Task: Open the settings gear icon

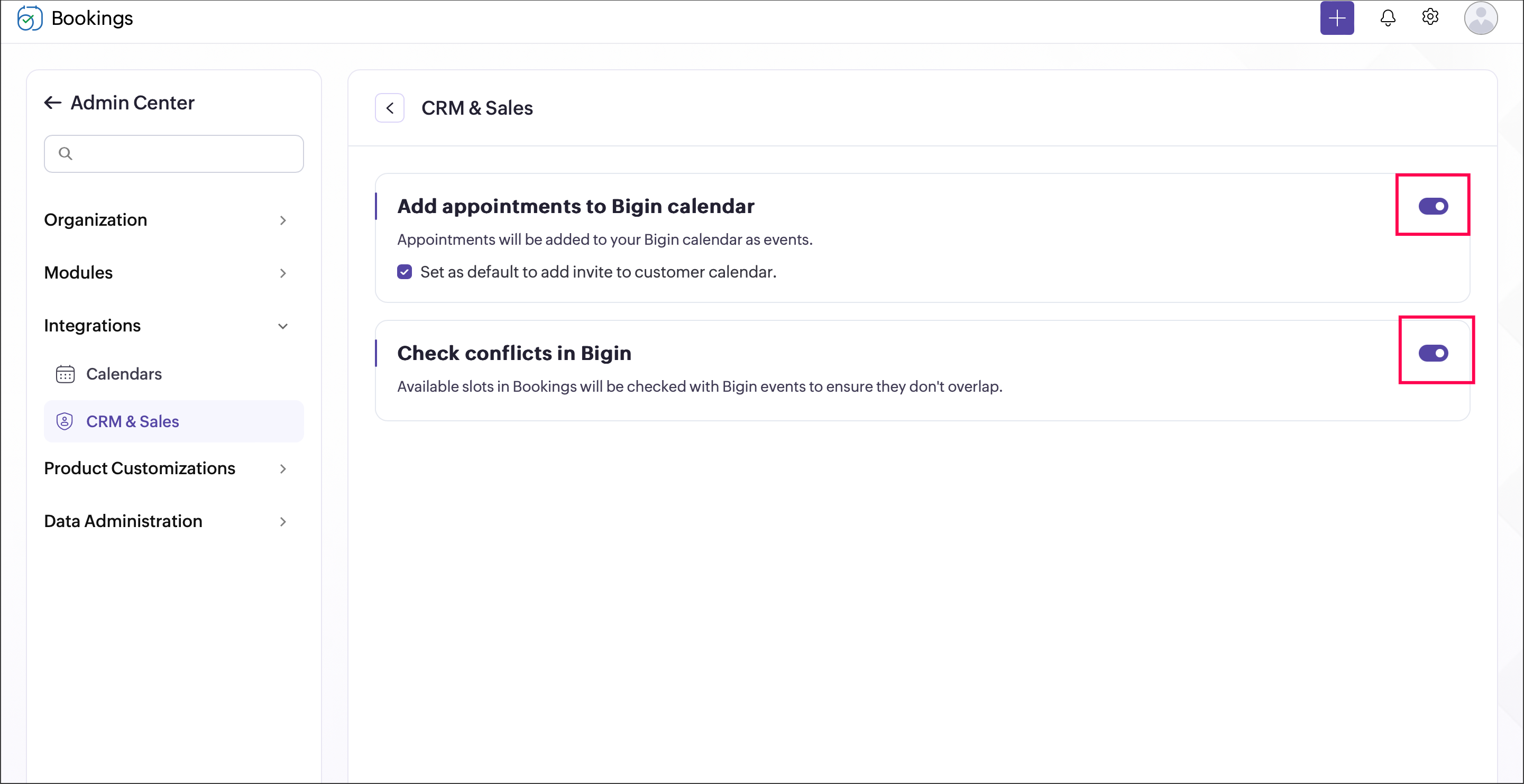Action: 1430,17
